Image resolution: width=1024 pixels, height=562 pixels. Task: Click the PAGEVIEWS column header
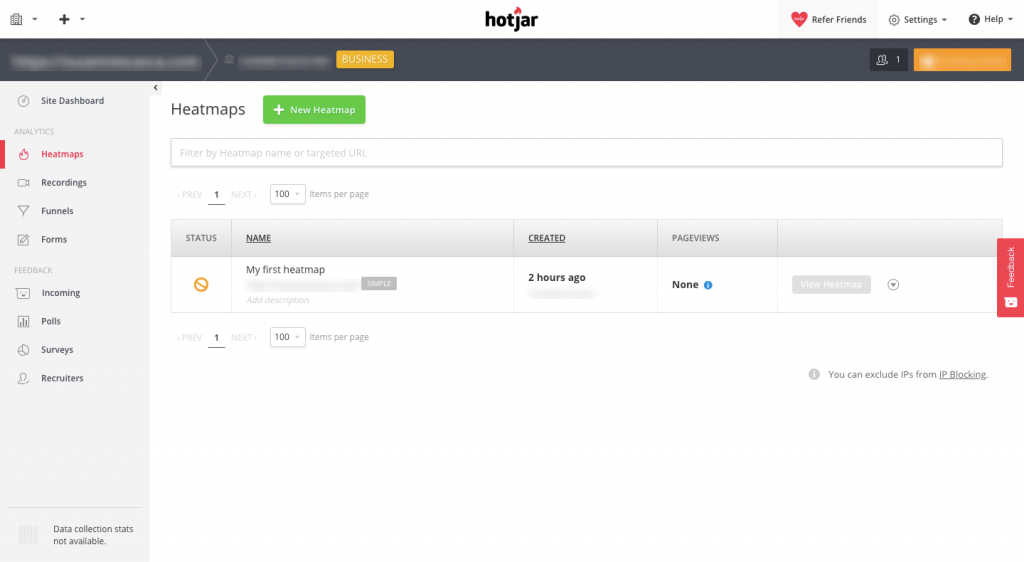(x=696, y=238)
